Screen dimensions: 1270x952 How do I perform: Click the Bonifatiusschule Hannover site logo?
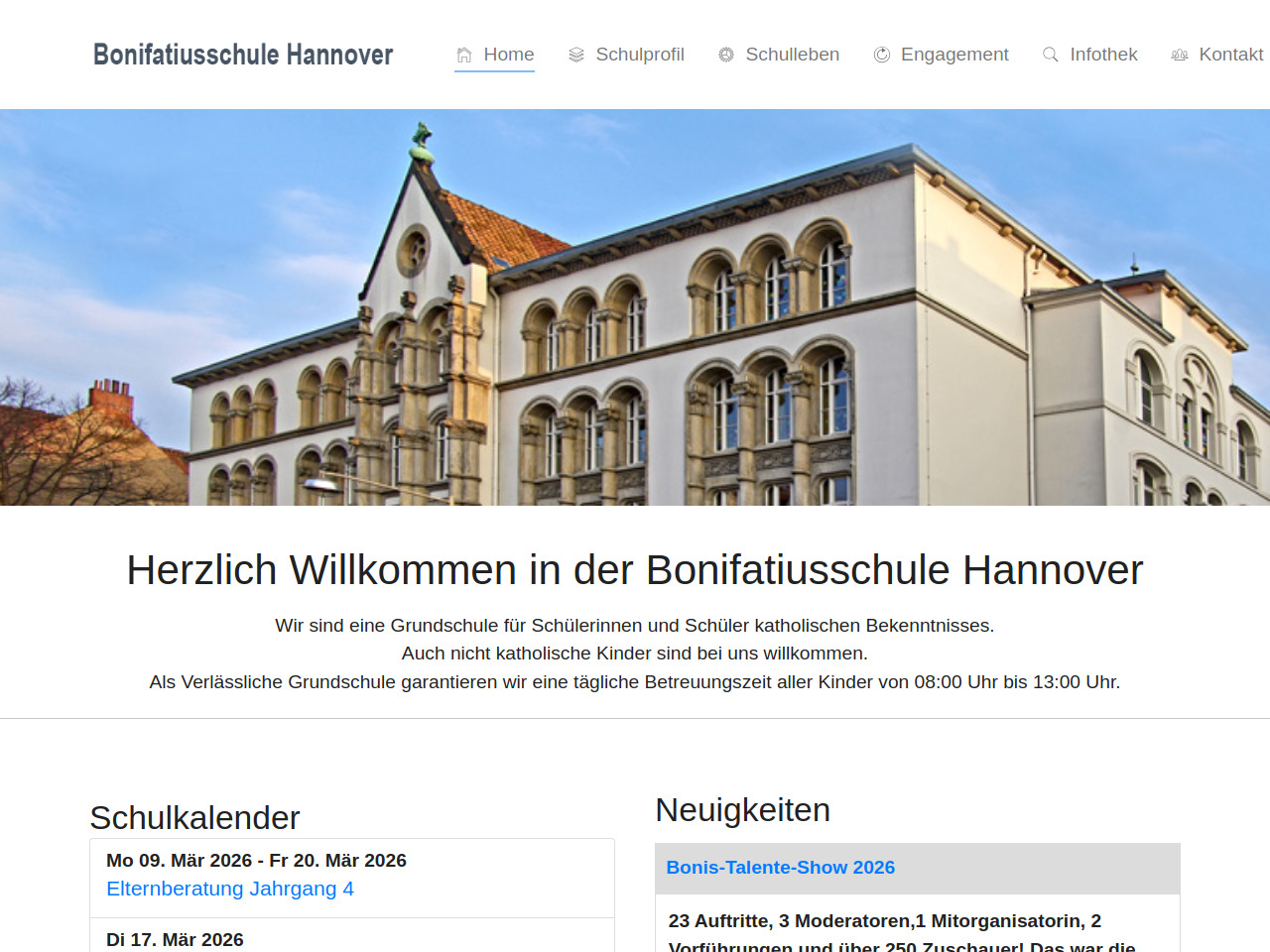coord(243,55)
